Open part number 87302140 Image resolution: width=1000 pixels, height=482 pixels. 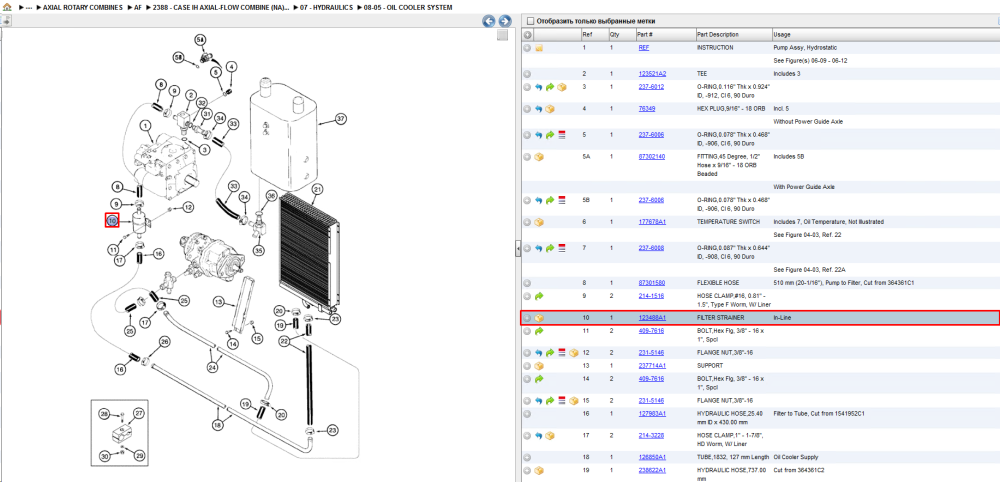652,157
